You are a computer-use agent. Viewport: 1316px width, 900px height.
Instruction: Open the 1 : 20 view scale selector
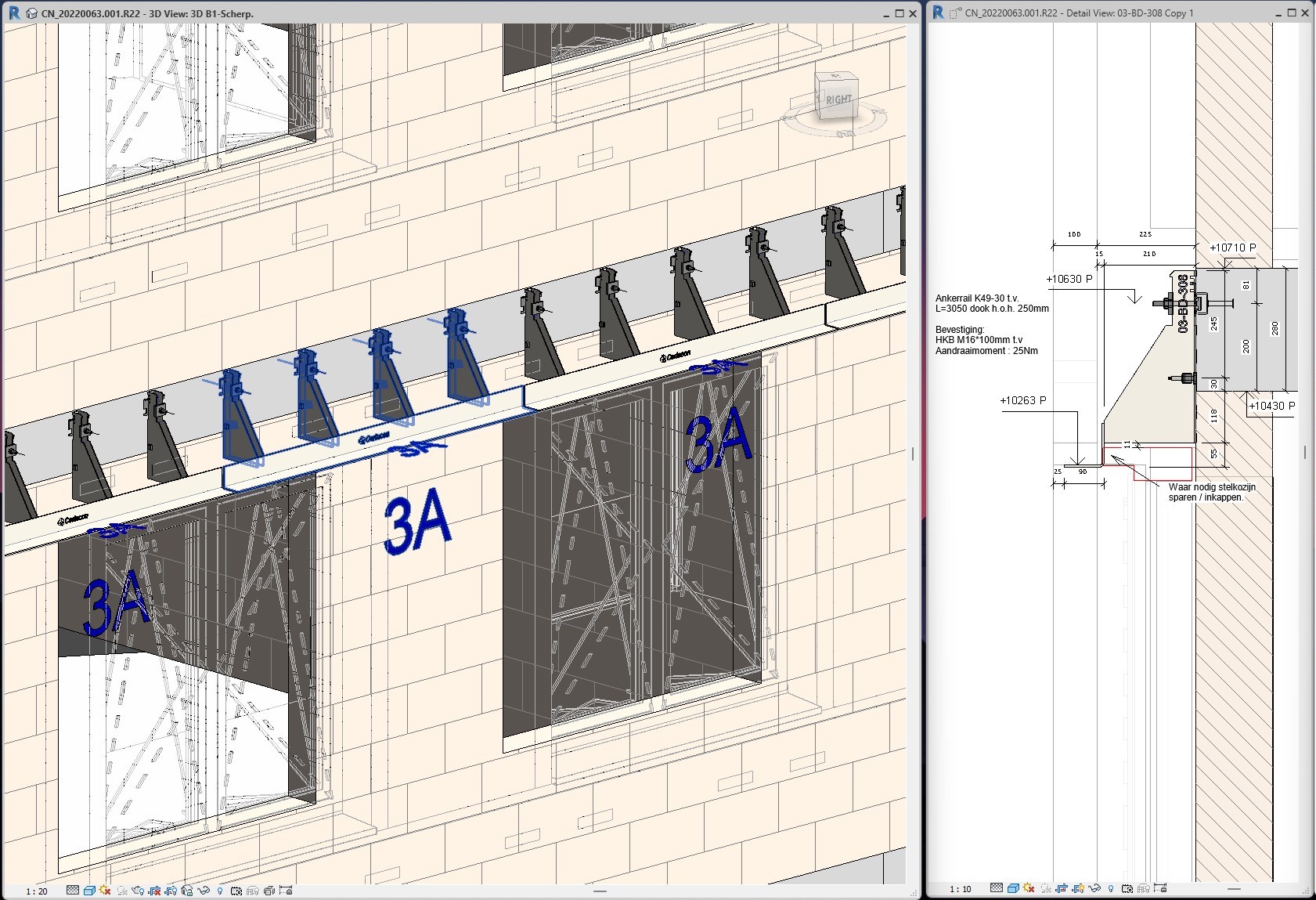(x=36, y=891)
